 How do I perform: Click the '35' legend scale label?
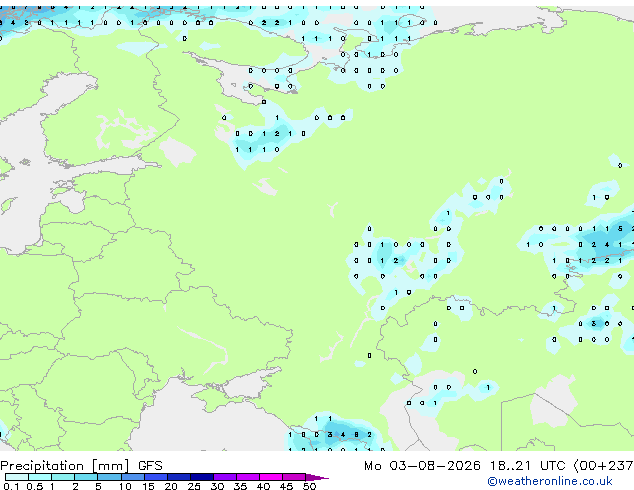coord(240,486)
